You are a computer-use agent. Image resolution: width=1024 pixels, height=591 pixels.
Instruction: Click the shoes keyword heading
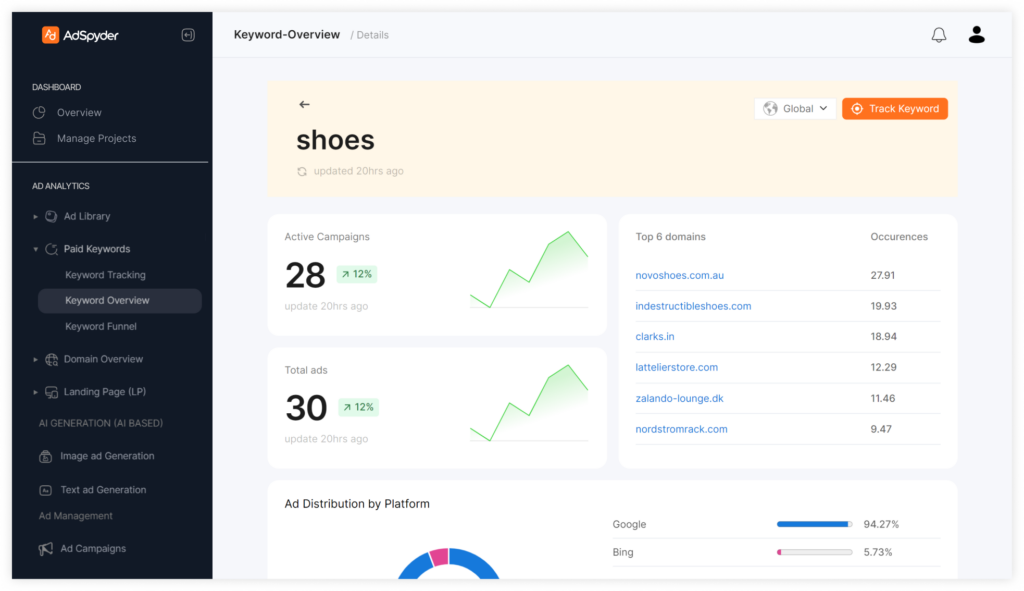click(336, 140)
